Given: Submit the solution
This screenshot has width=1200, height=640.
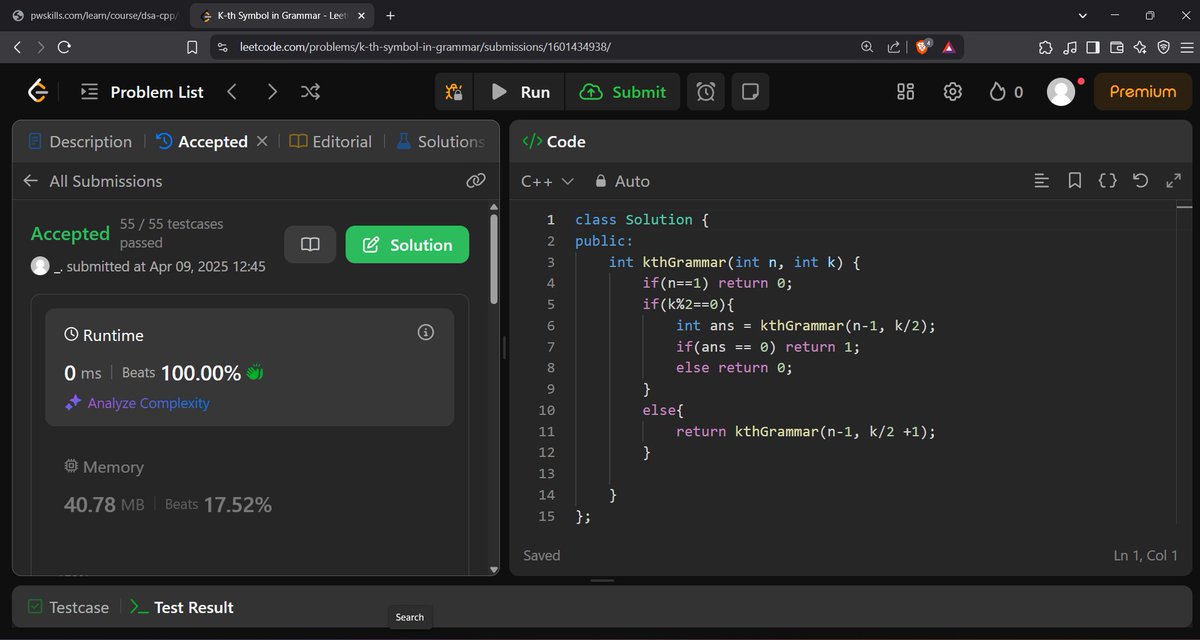Looking at the screenshot, I should 623,92.
